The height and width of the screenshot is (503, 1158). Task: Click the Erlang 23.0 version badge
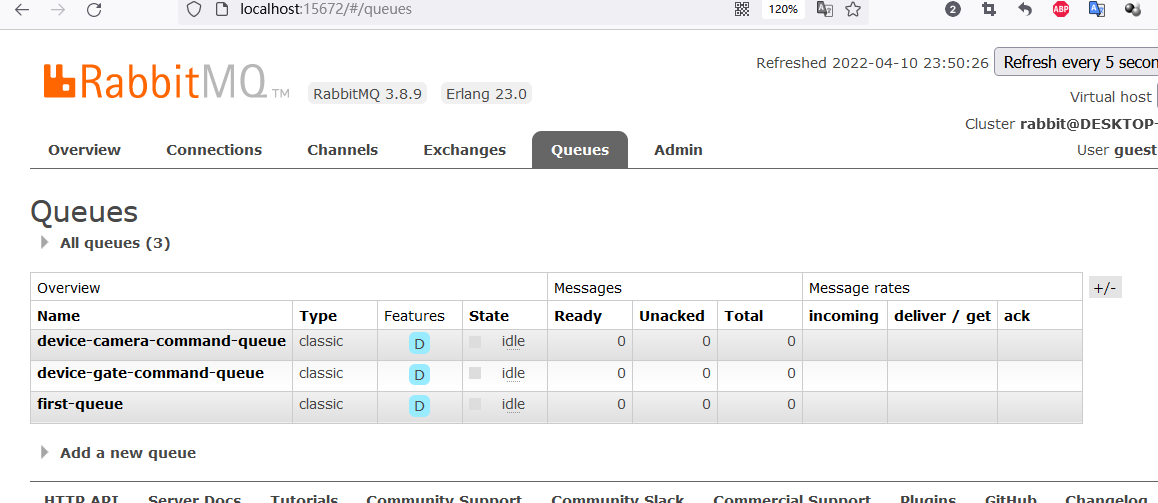pyautogui.click(x=486, y=94)
